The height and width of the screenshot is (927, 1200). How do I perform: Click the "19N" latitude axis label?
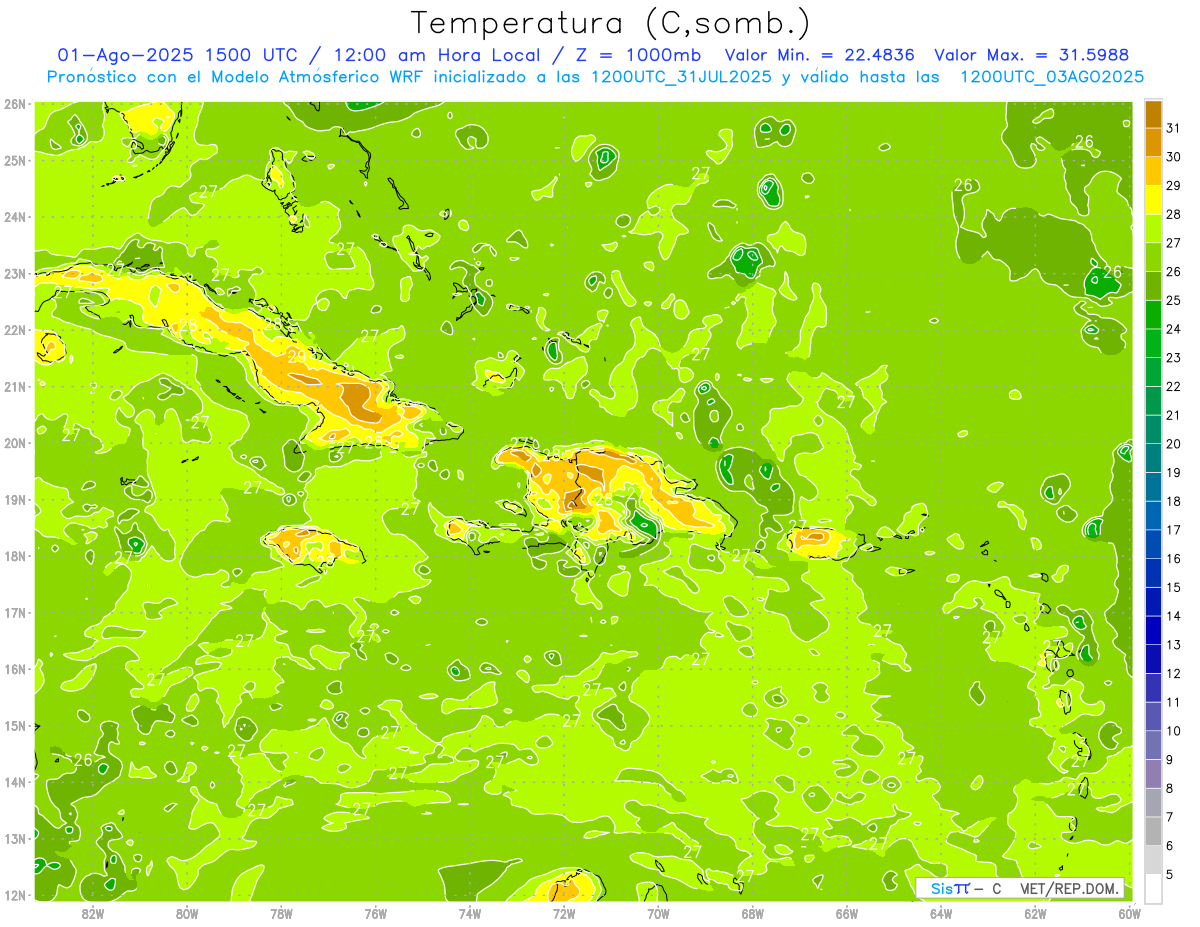coord(15,499)
